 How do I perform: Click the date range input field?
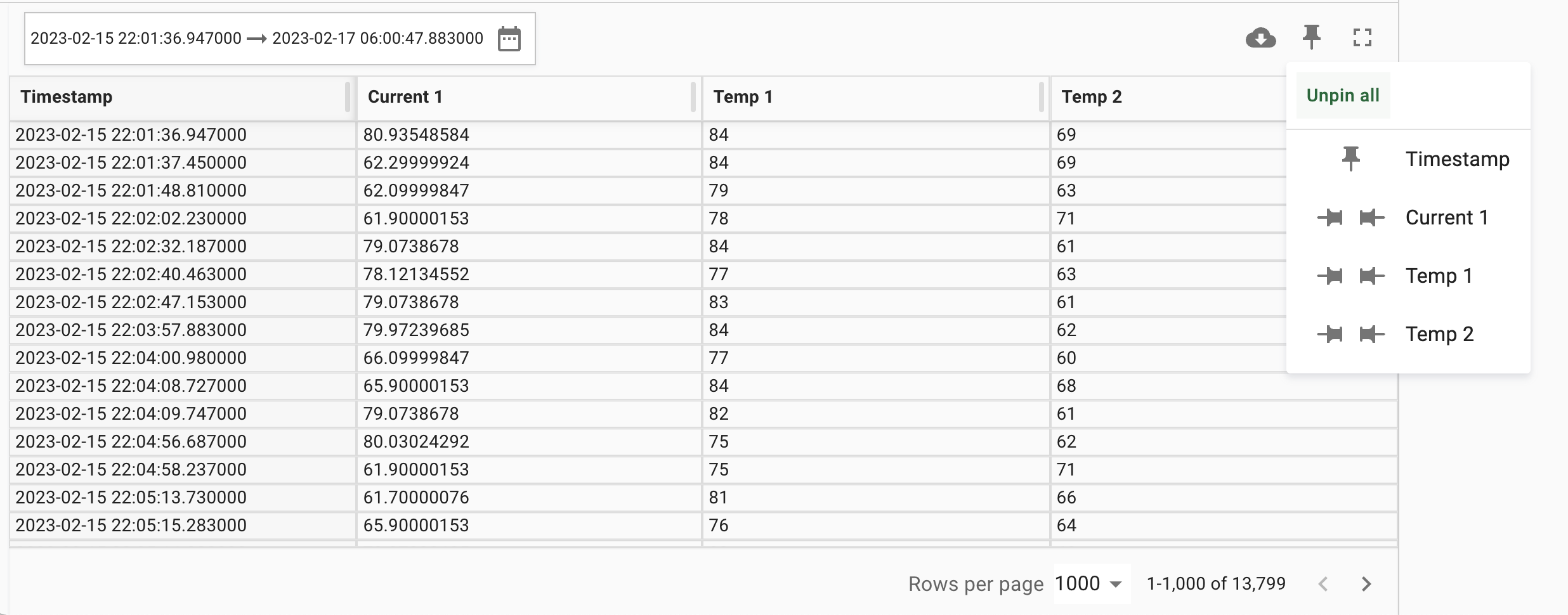click(x=280, y=39)
